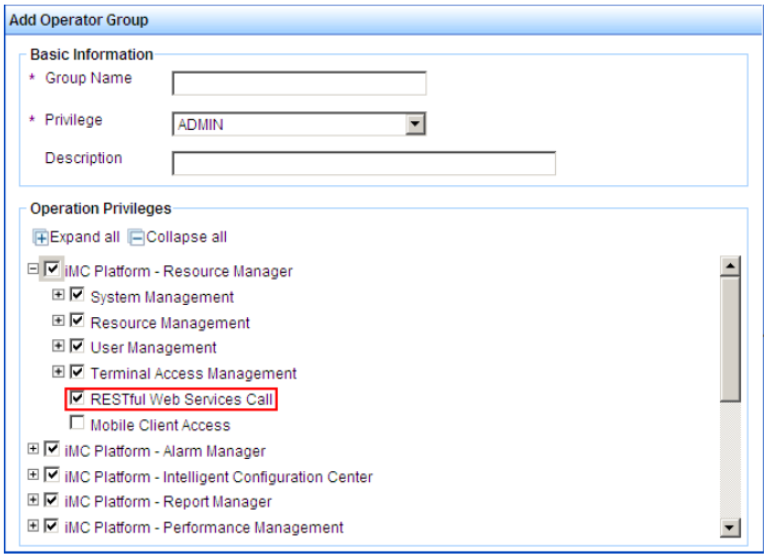770x559 pixels.
Task: Expand the Terminal Access Management node
Action: [58, 372]
